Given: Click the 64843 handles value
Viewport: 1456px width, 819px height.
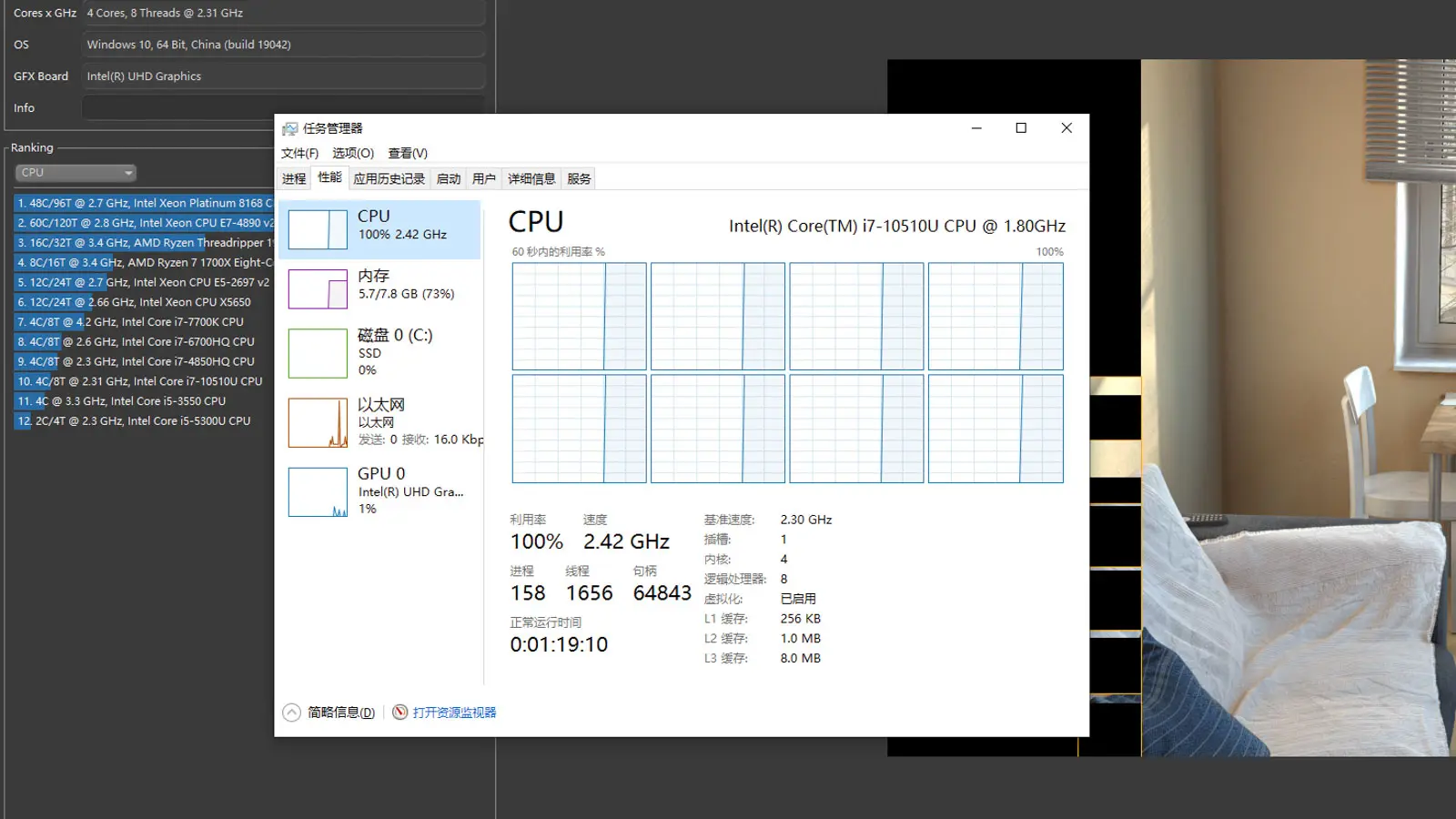Looking at the screenshot, I should tap(662, 593).
